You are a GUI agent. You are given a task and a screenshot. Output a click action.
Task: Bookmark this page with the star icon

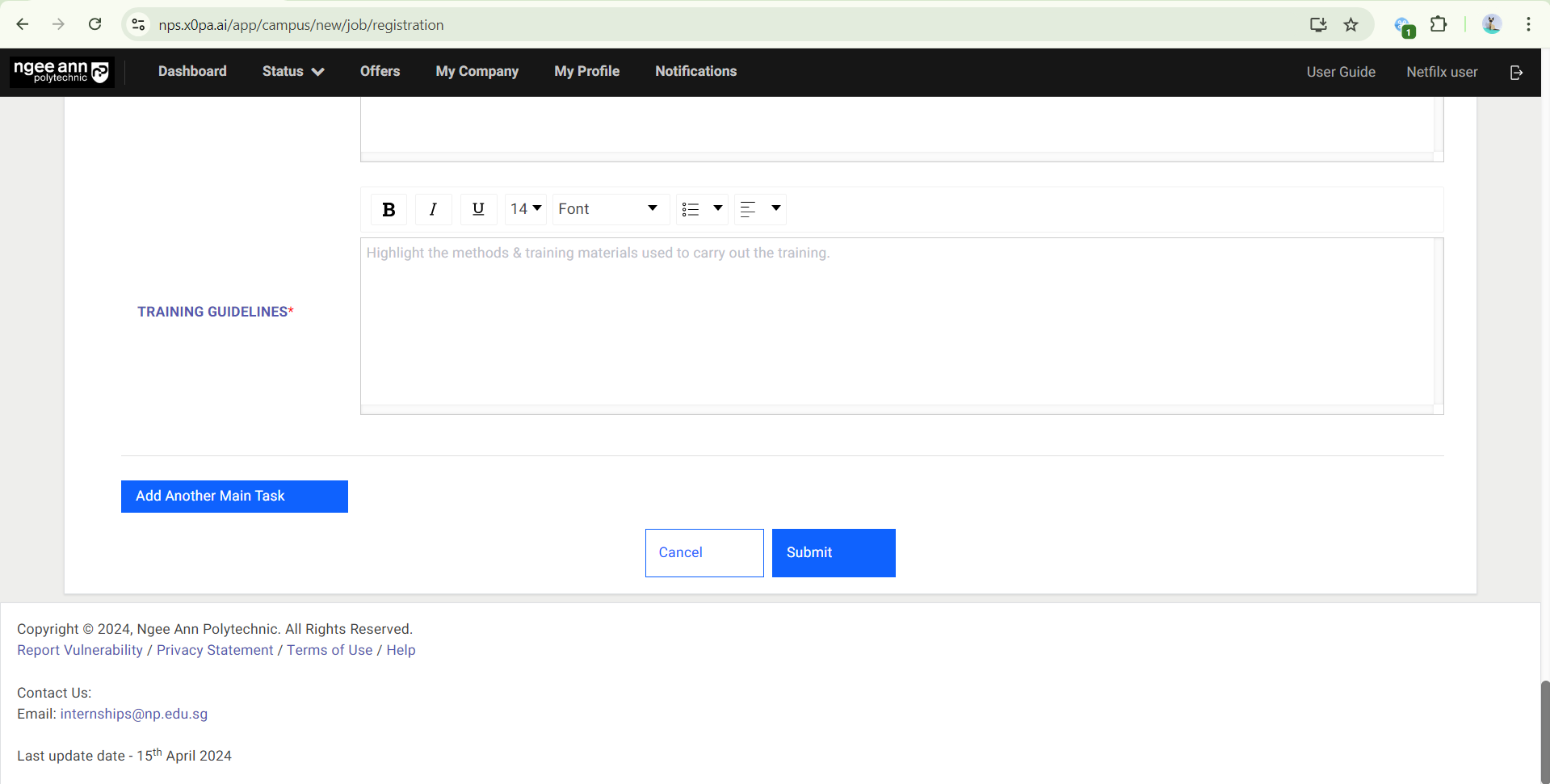click(1350, 25)
